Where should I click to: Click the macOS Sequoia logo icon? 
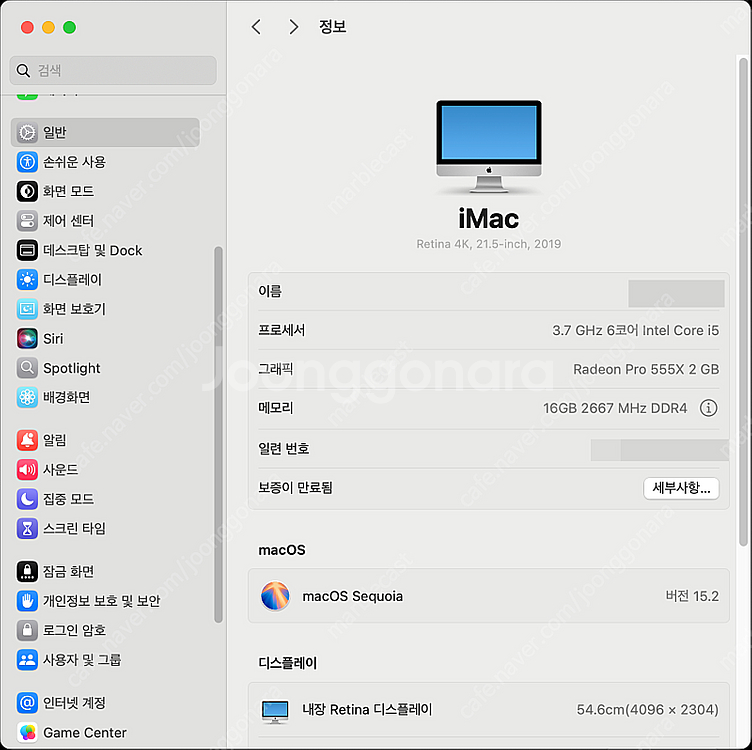pyautogui.click(x=275, y=596)
